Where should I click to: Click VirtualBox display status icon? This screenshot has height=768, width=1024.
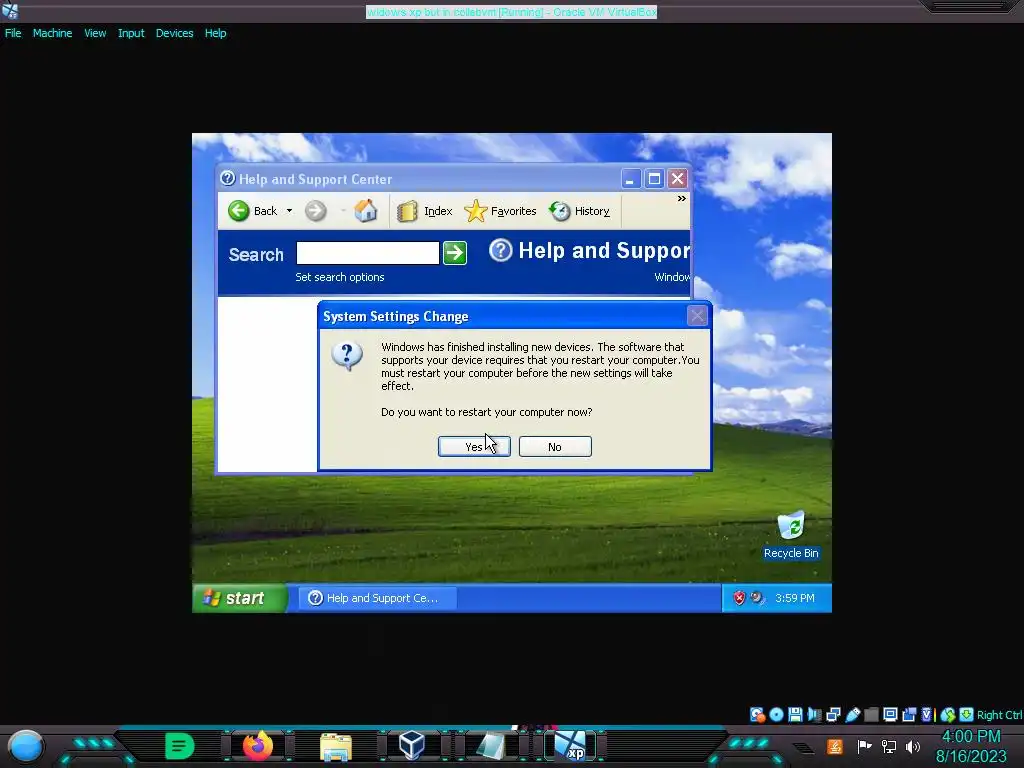point(889,714)
